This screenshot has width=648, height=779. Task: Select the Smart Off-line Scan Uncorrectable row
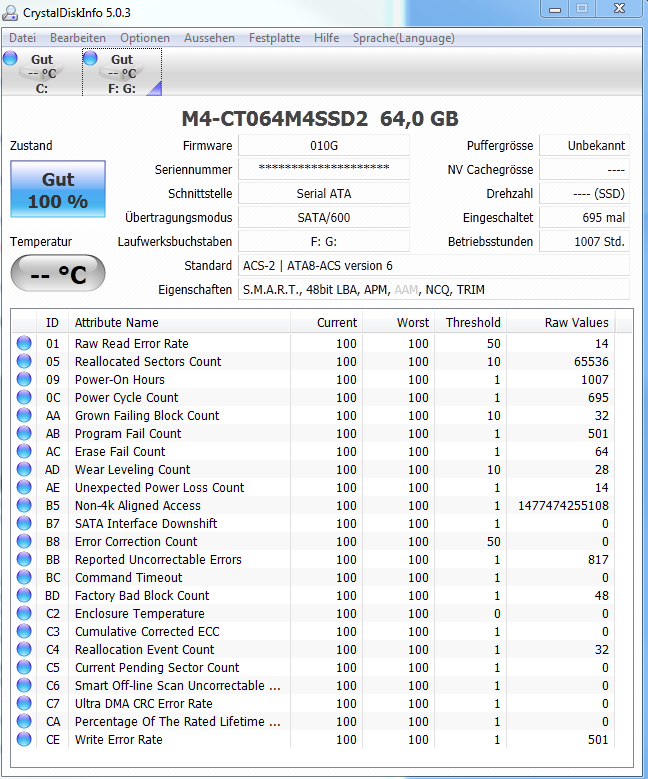coord(314,685)
